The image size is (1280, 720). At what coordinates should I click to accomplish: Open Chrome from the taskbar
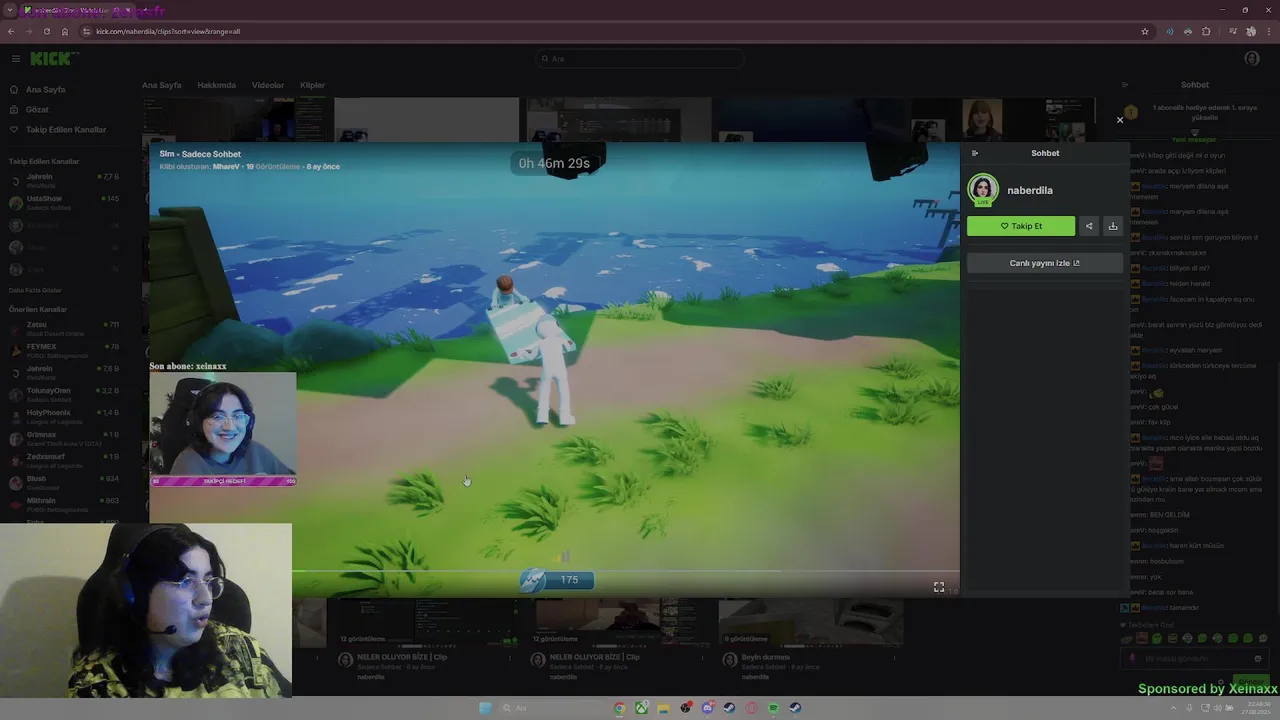(x=620, y=708)
